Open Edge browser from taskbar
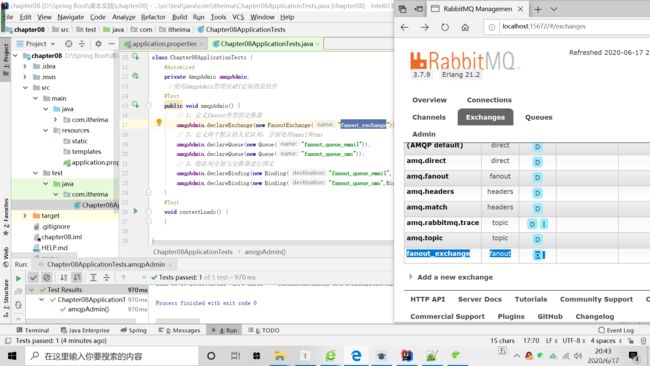650x366 pixels. pyautogui.click(x=356, y=356)
